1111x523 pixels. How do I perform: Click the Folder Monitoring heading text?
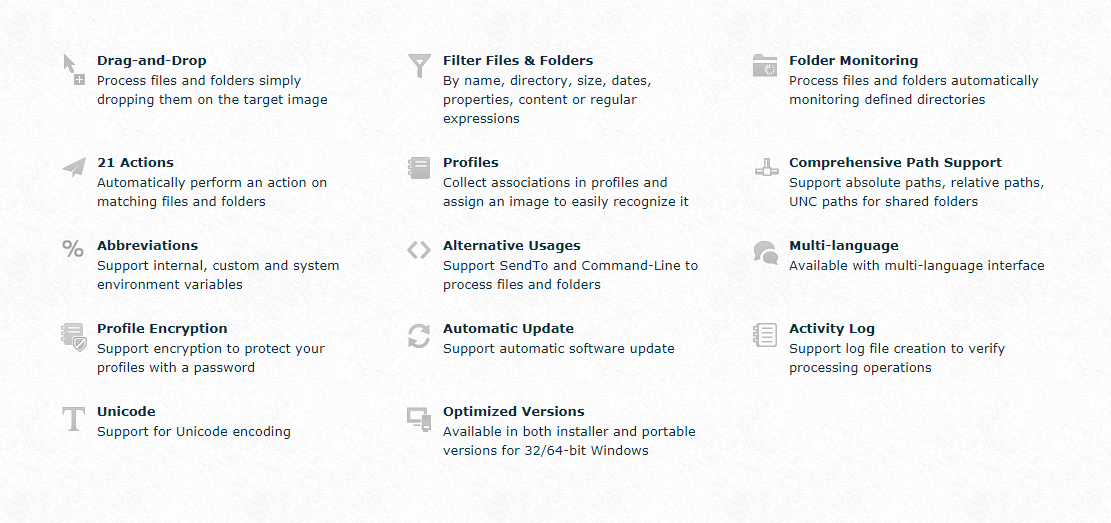coord(853,61)
